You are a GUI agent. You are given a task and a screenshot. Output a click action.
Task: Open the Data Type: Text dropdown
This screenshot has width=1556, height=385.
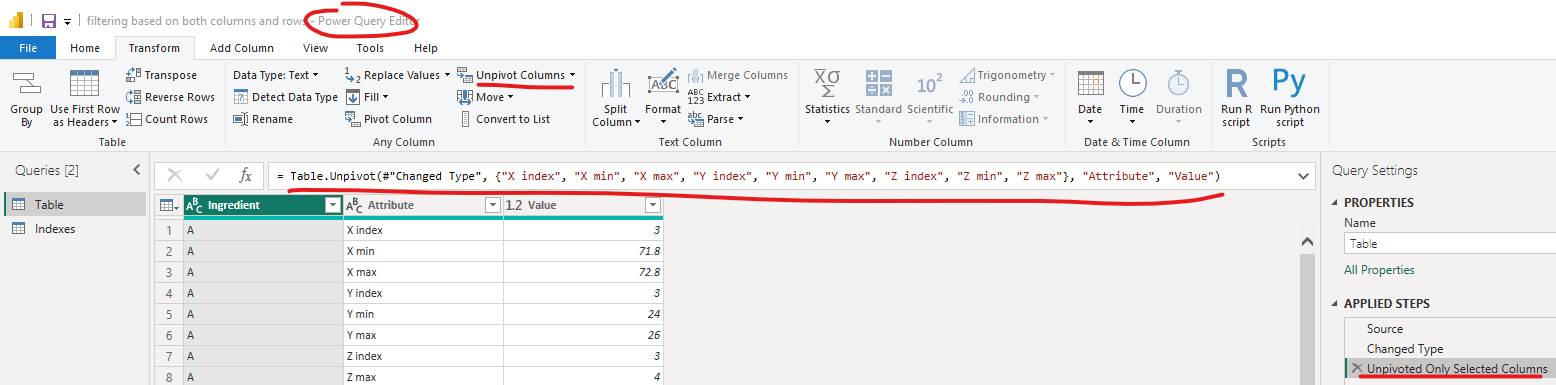(x=275, y=75)
